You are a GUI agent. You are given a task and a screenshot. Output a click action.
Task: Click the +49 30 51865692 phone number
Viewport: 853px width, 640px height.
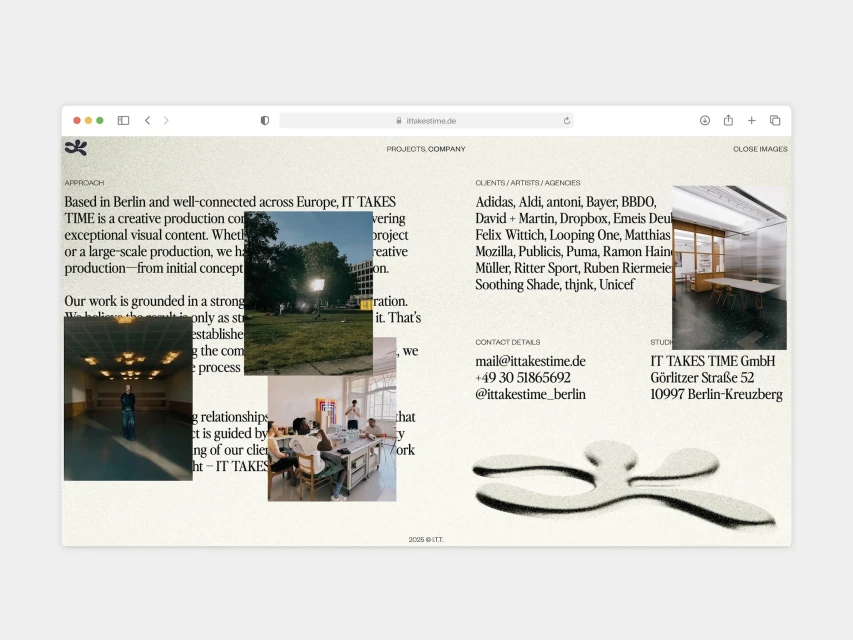pos(523,378)
